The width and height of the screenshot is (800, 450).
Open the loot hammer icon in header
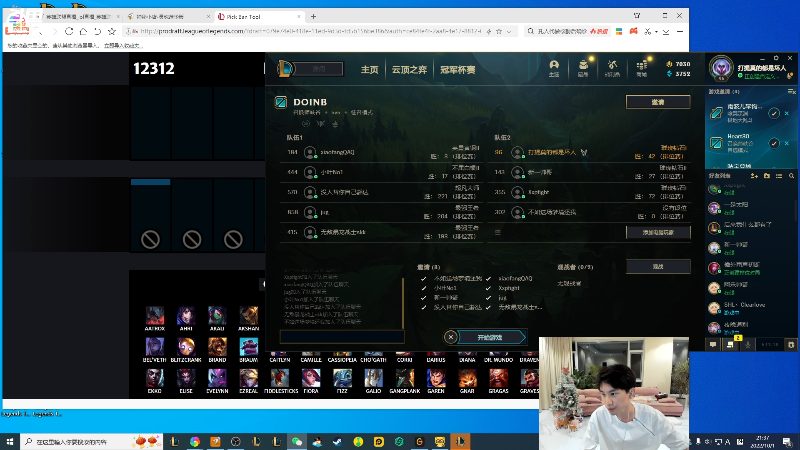pos(612,67)
